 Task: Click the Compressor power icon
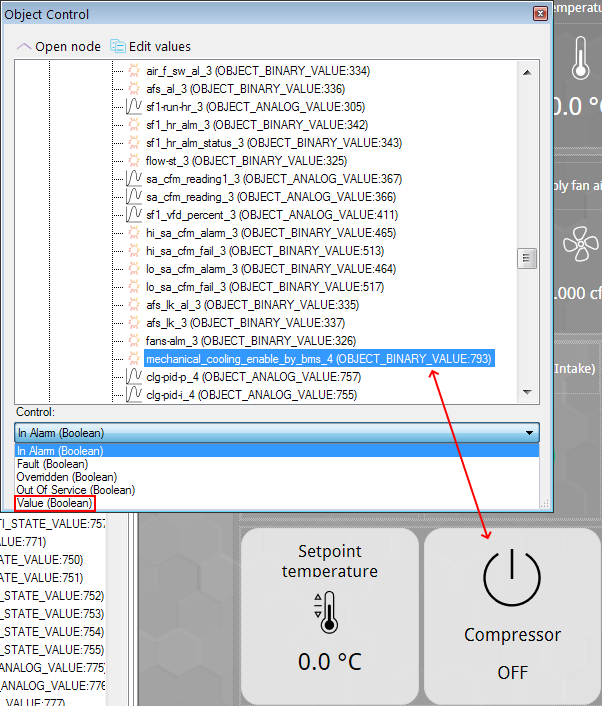tap(512, 577)
